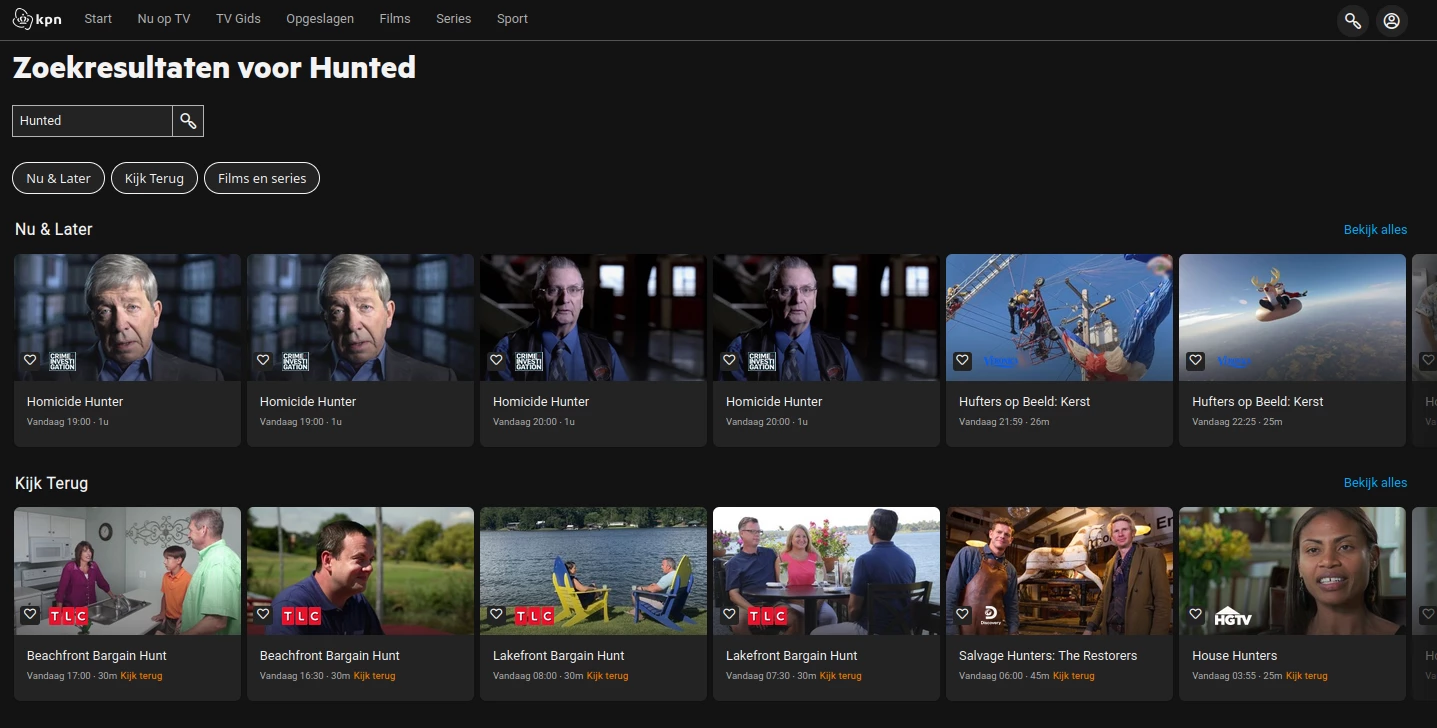Favorite Hufters op Beeld: Kerst at 21:59
This screenshot has height=728, width=1437.
962,360
